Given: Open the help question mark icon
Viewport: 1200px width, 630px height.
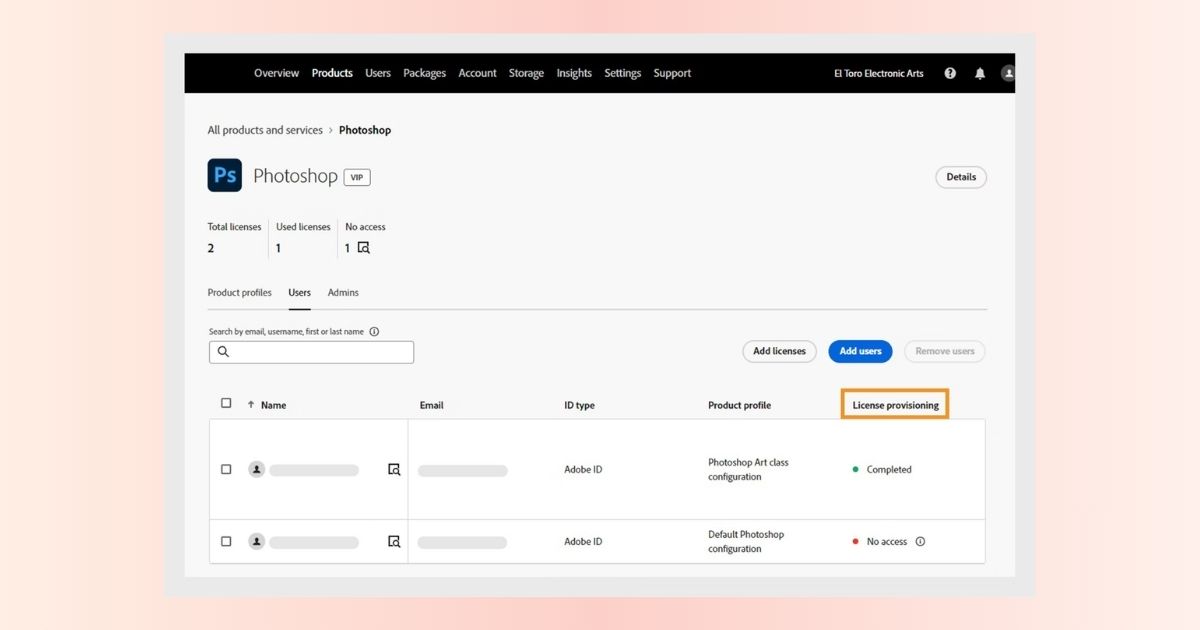Looking at the screenshot, I should (x=950, y=73).
